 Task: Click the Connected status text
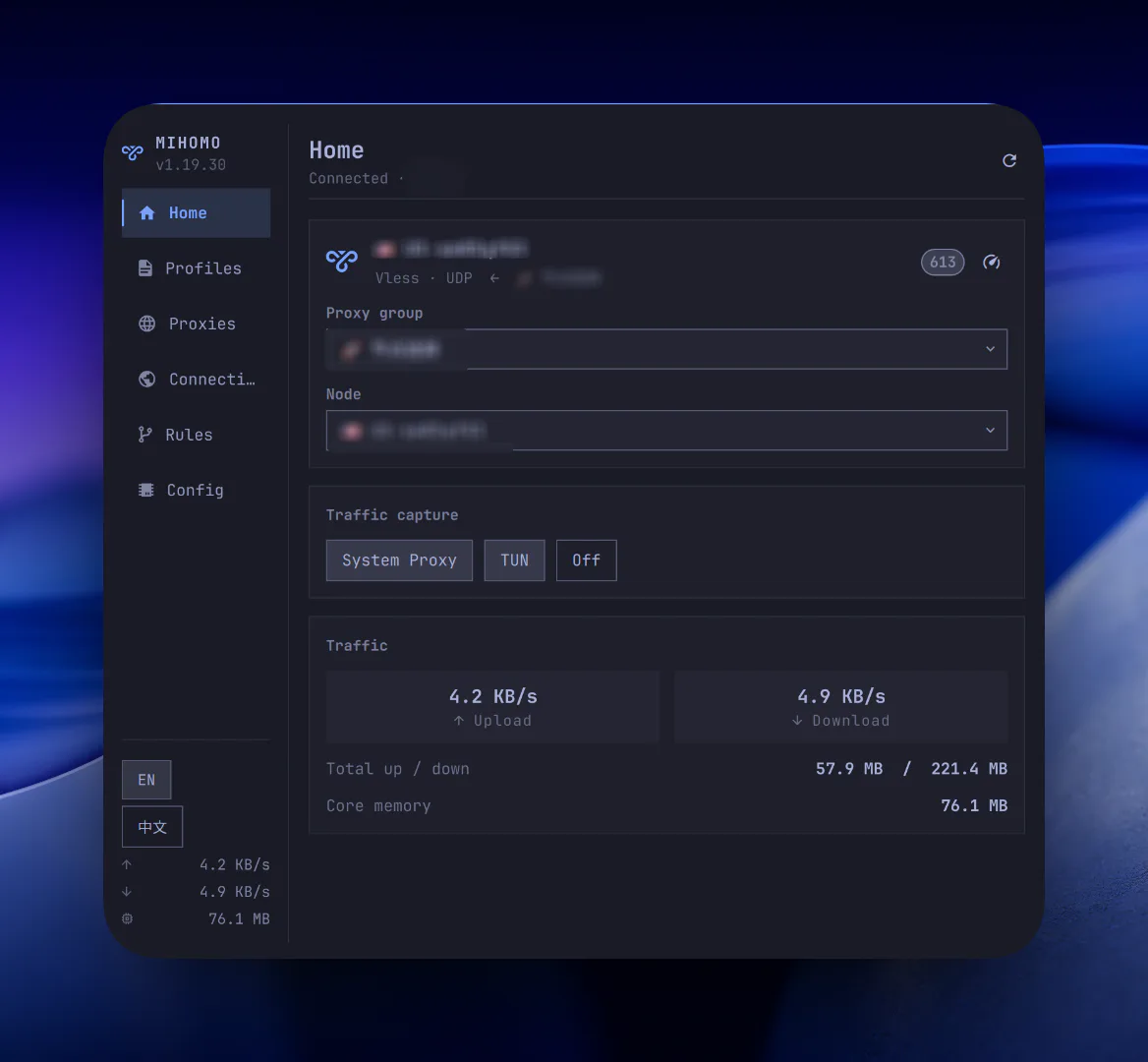tap(349, 178)
